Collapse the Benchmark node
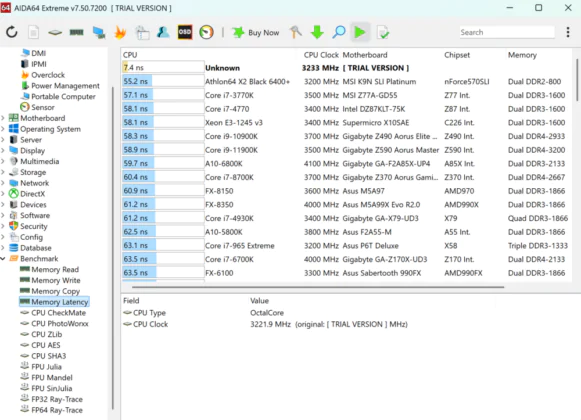 pos(3,258)
